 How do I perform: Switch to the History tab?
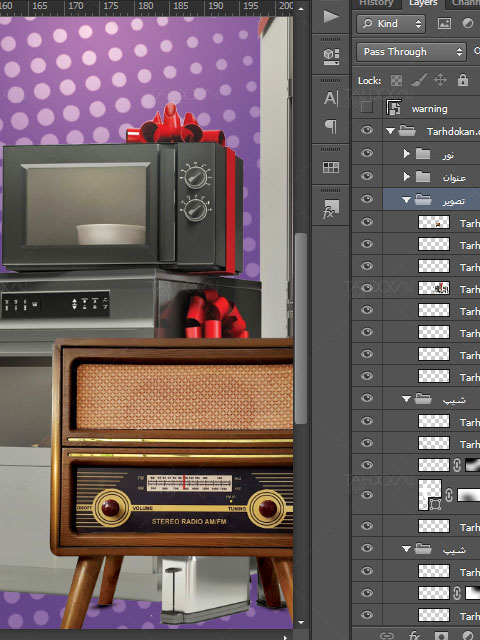(x=376, y=3)
